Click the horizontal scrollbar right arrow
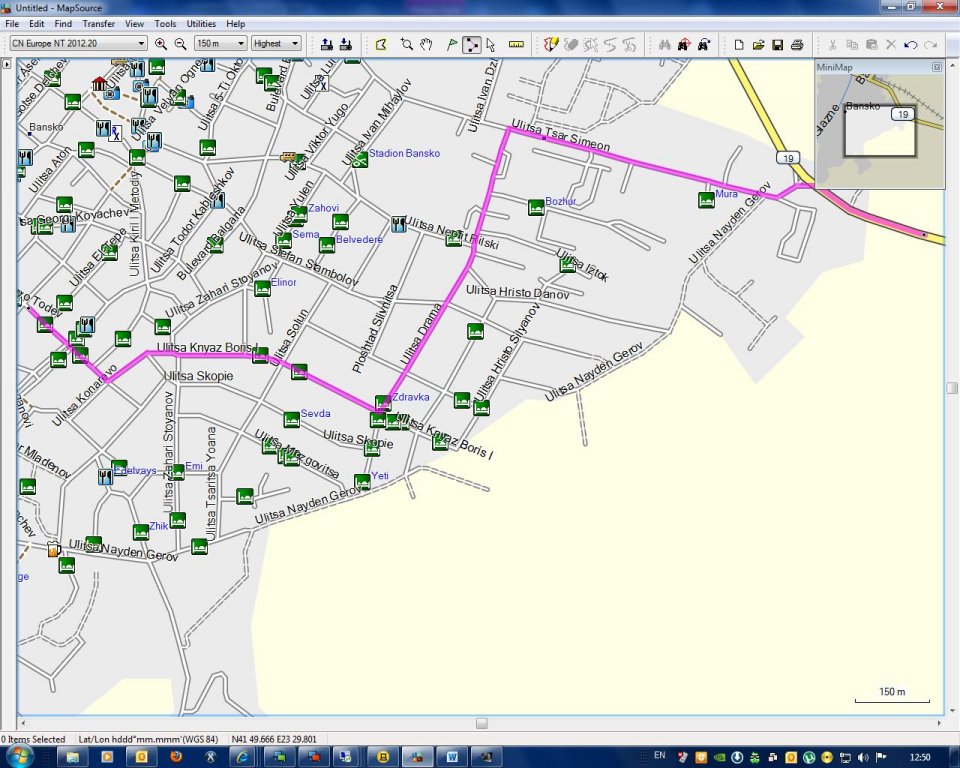This screenshot has height=768, width=960. 939,723
